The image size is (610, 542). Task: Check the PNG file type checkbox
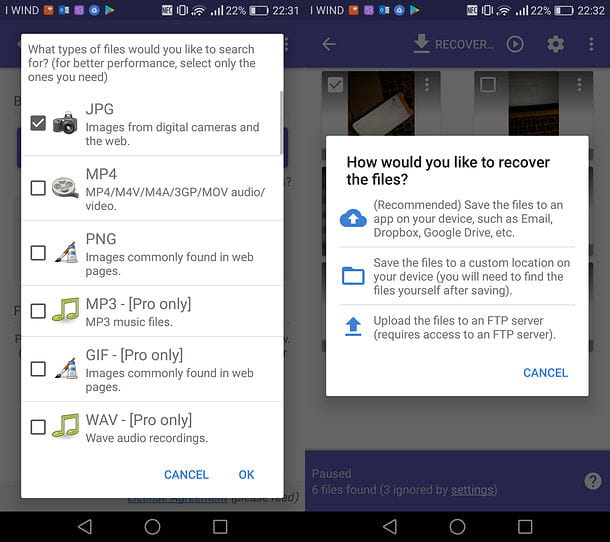[x=38, y=253]
